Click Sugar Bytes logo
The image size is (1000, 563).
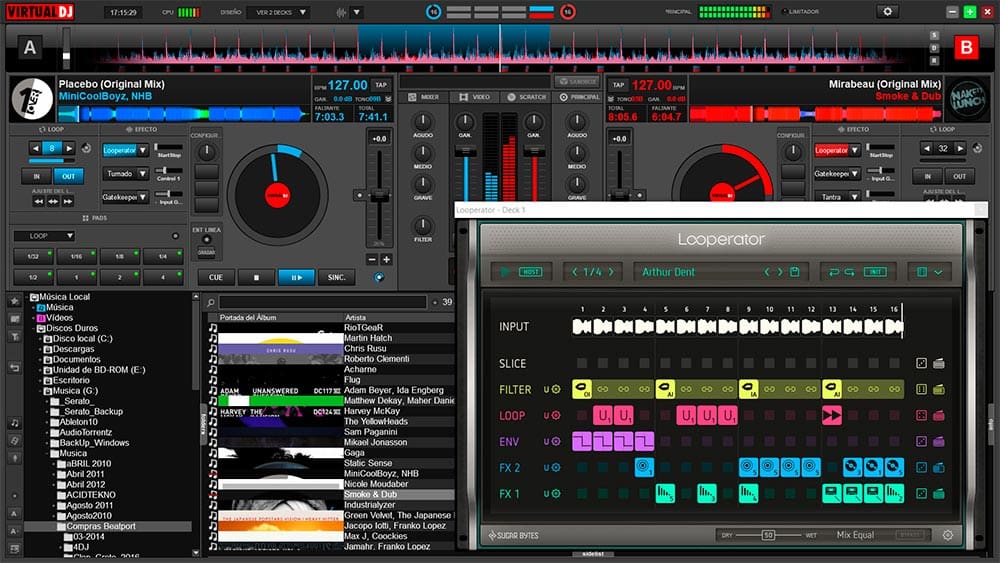pyautogui.click(x=513, y=536)
